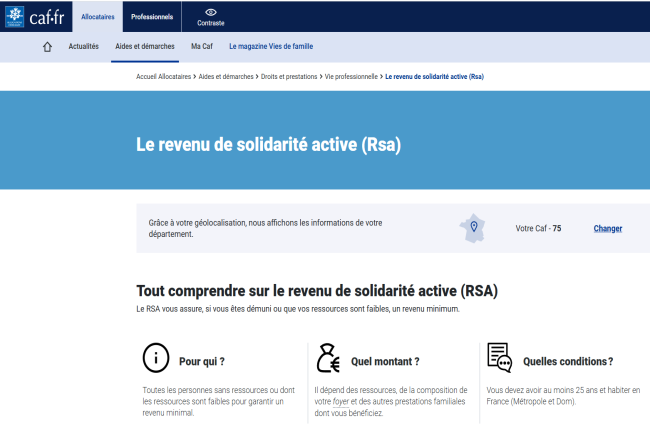Click the euro money bag icon

coord(328,359)
